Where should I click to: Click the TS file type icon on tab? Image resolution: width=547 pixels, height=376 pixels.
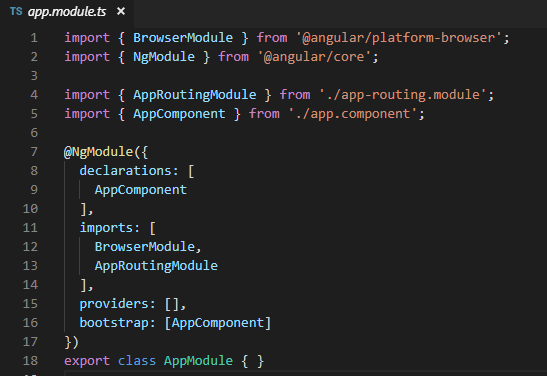[16, 12]
